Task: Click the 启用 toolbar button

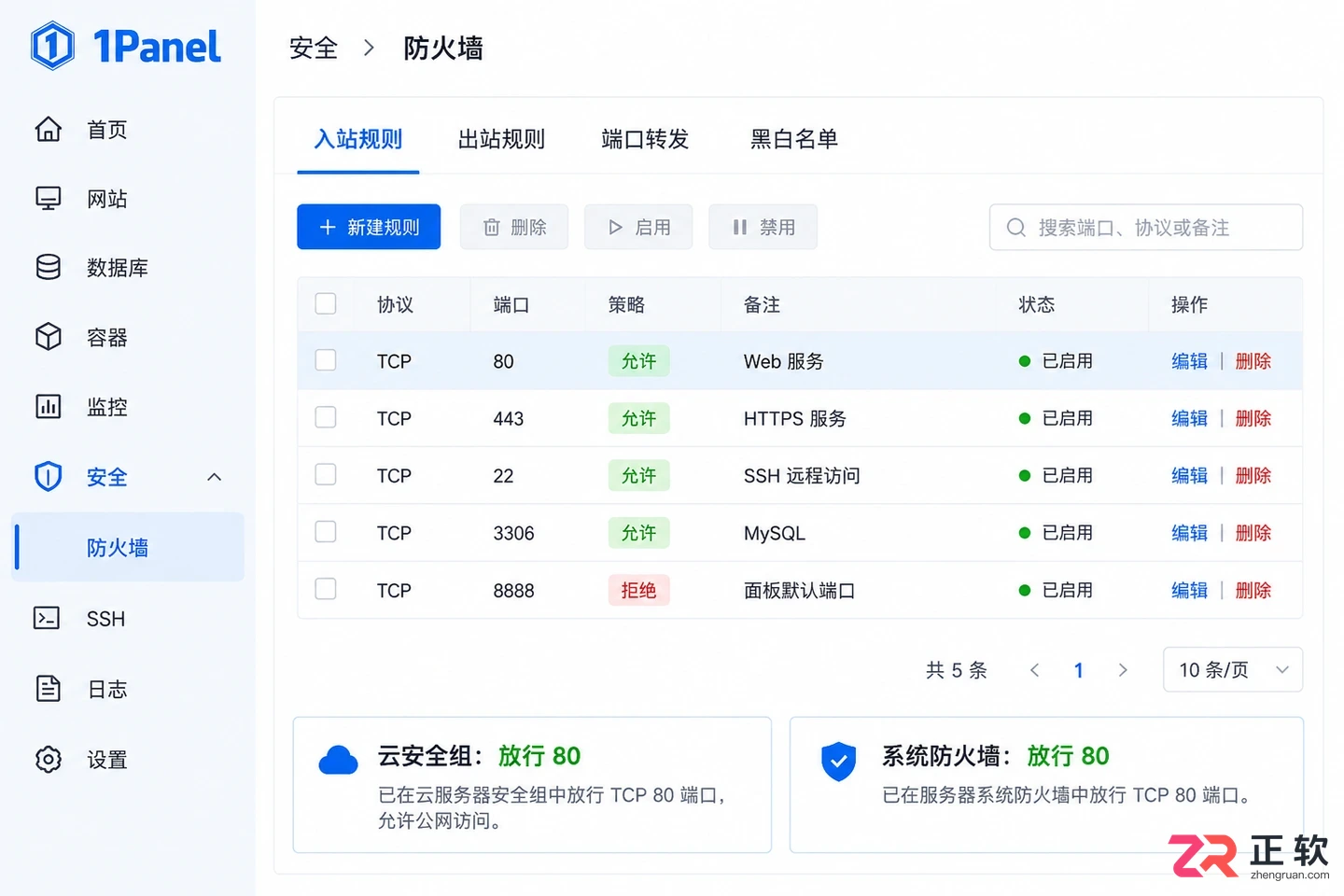Action: tap(638, 227)
